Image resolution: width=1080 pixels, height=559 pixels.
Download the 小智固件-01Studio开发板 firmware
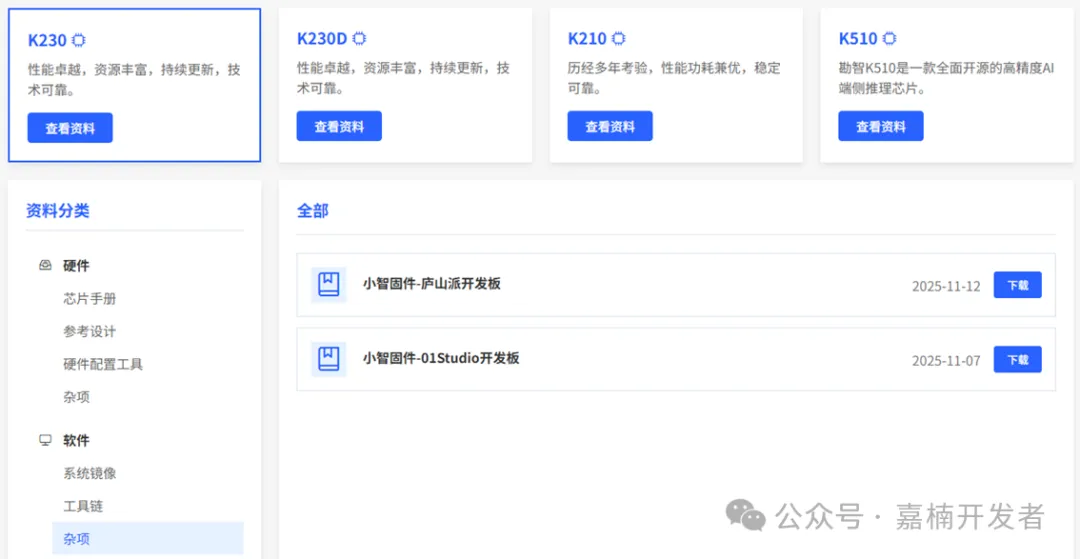pyautogui.click(x=1017, y=360)
